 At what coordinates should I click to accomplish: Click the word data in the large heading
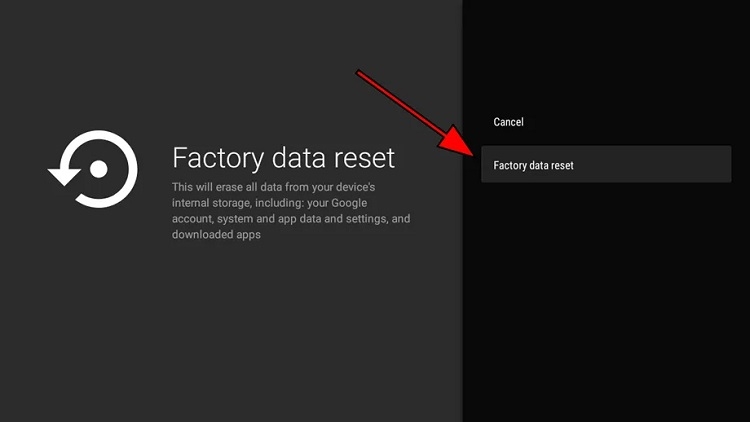click(295, 158)
